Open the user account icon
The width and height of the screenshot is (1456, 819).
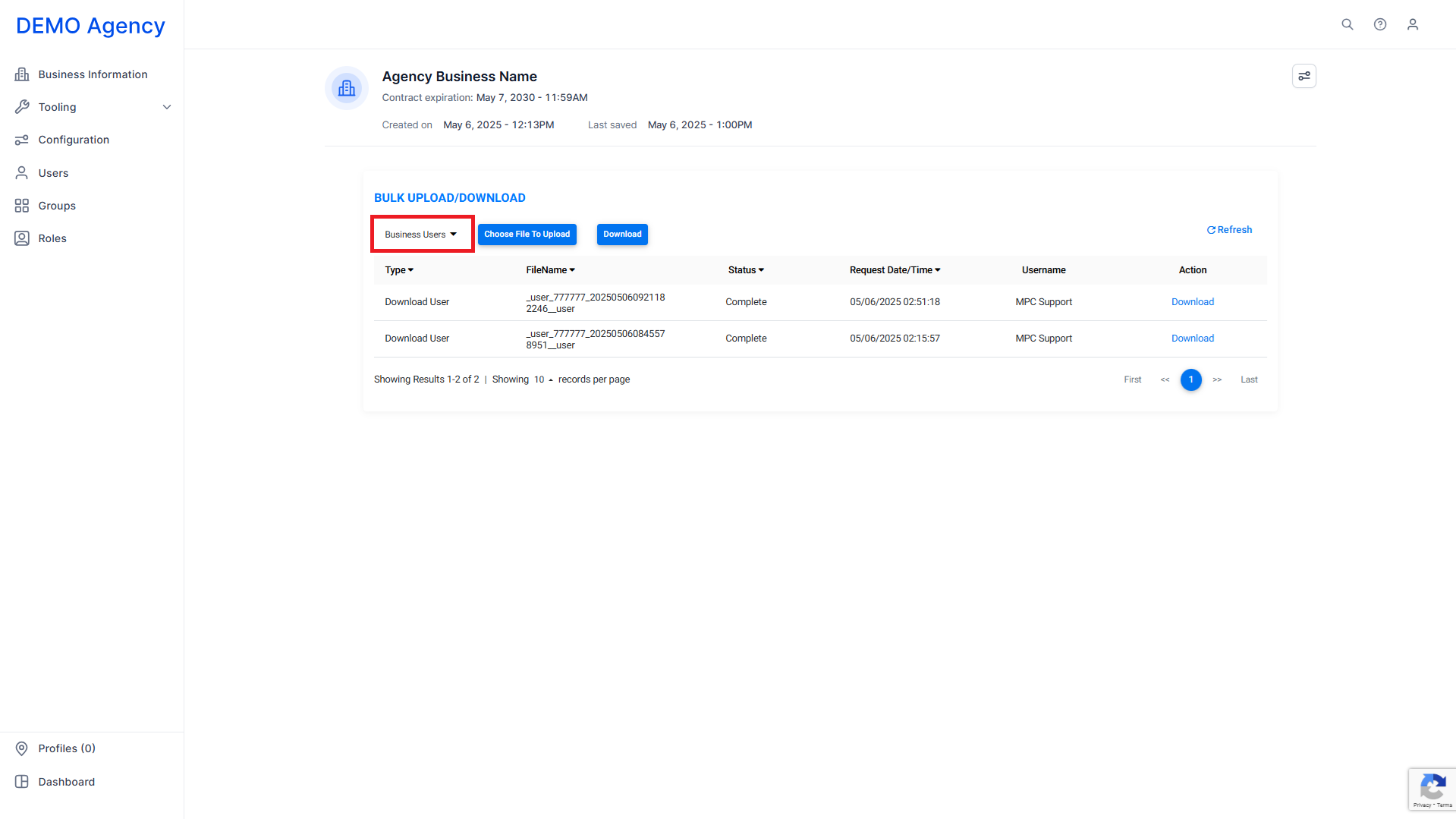tap(1413, 24)
